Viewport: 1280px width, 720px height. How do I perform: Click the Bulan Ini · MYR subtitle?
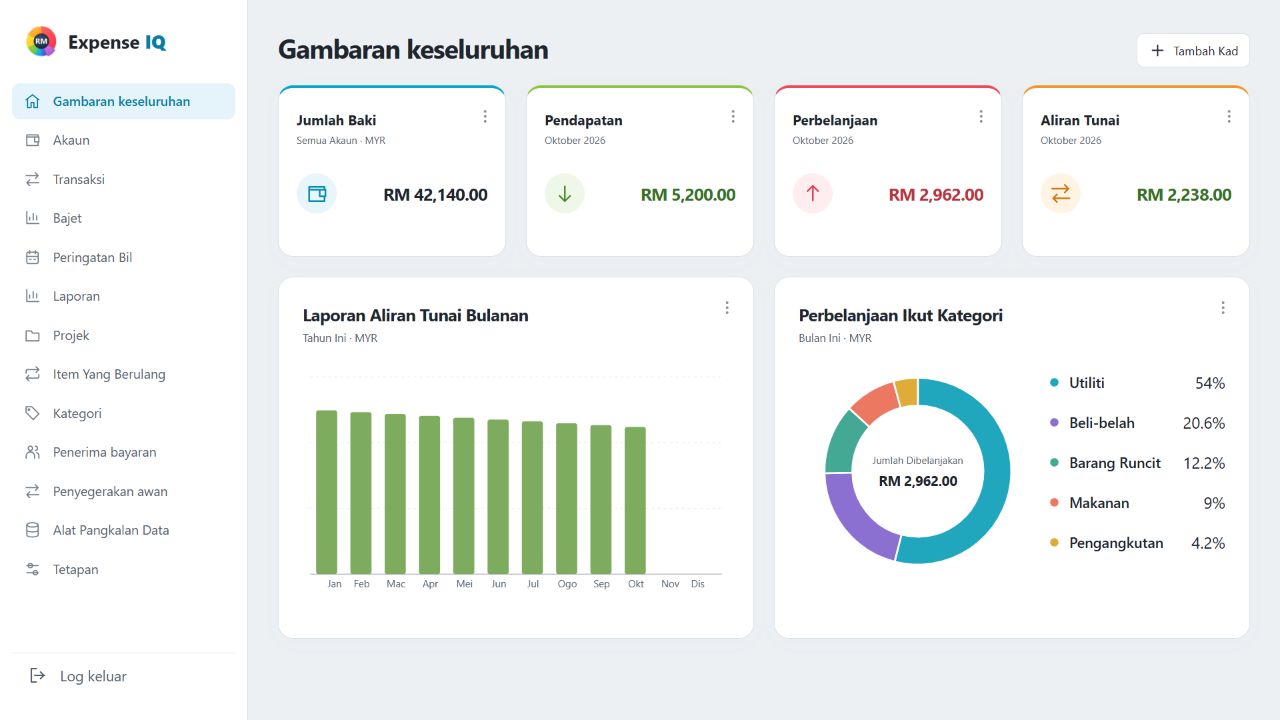pos(835,339)
